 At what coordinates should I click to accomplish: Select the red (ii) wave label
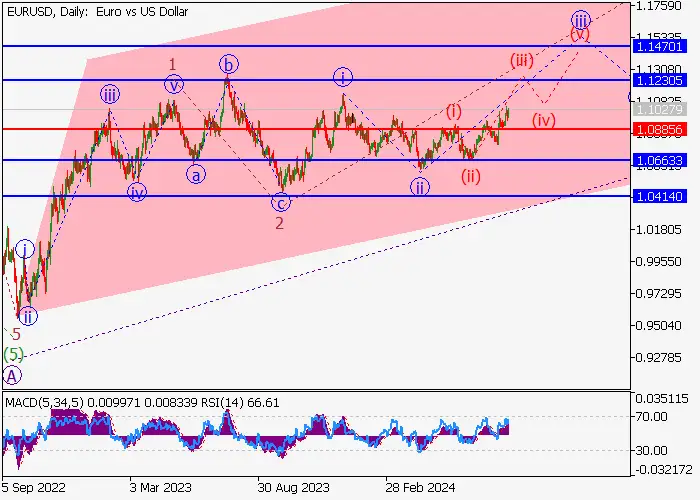[471, 176]
